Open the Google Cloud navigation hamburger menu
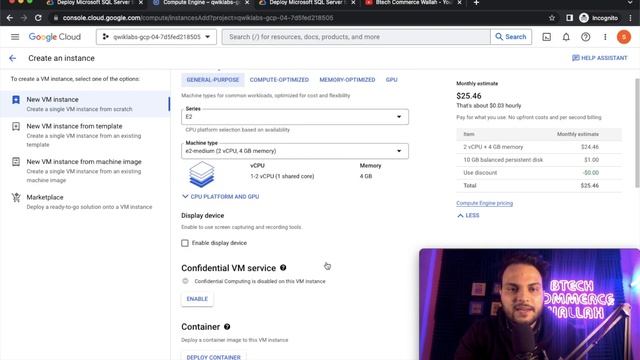Image resolution: width=640 pixels, height=360 pixels. (x=15, y=37)
